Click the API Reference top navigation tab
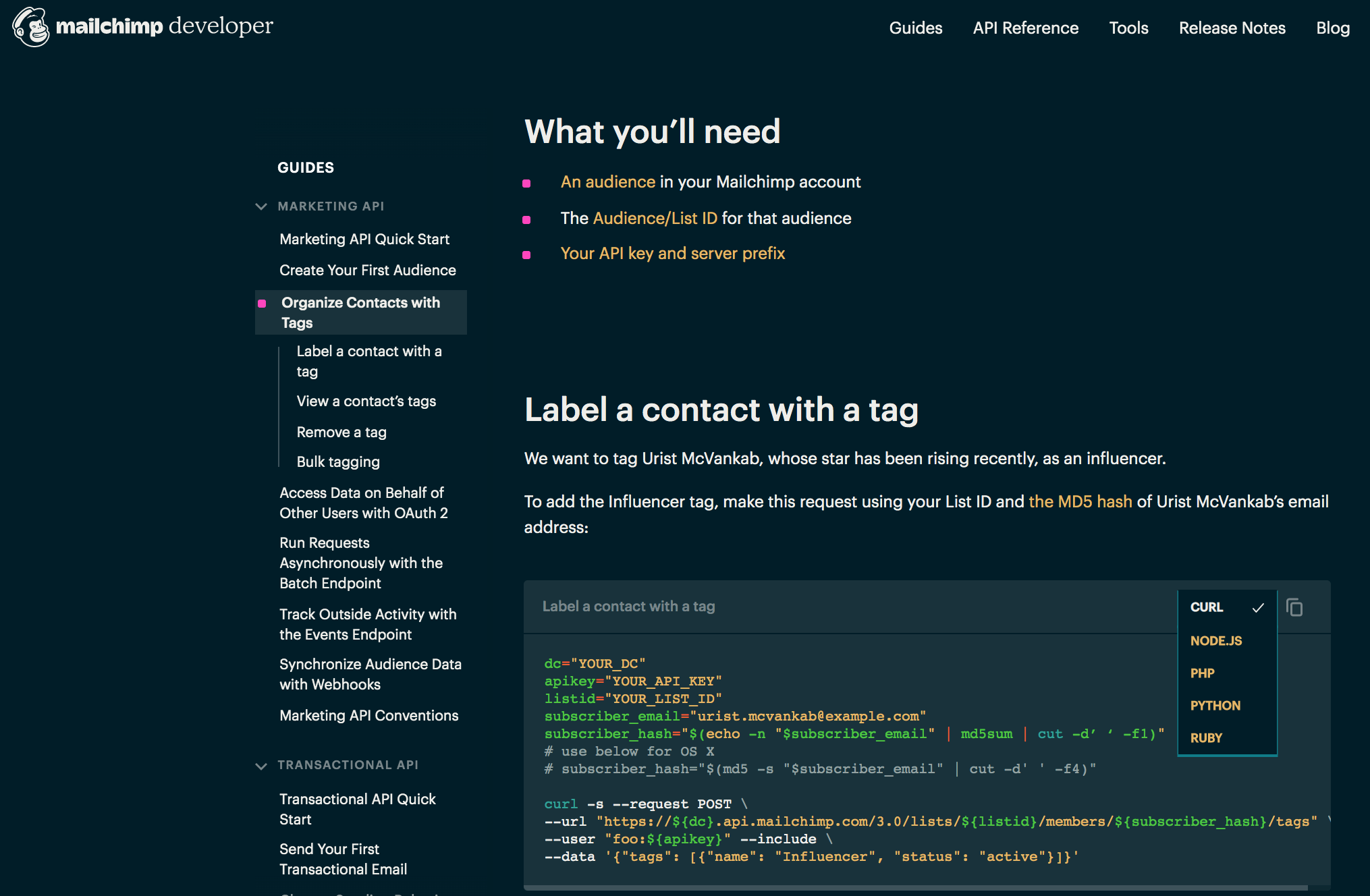The width and height of the screenshot is (1370, 896). (x=1025, y=27)
